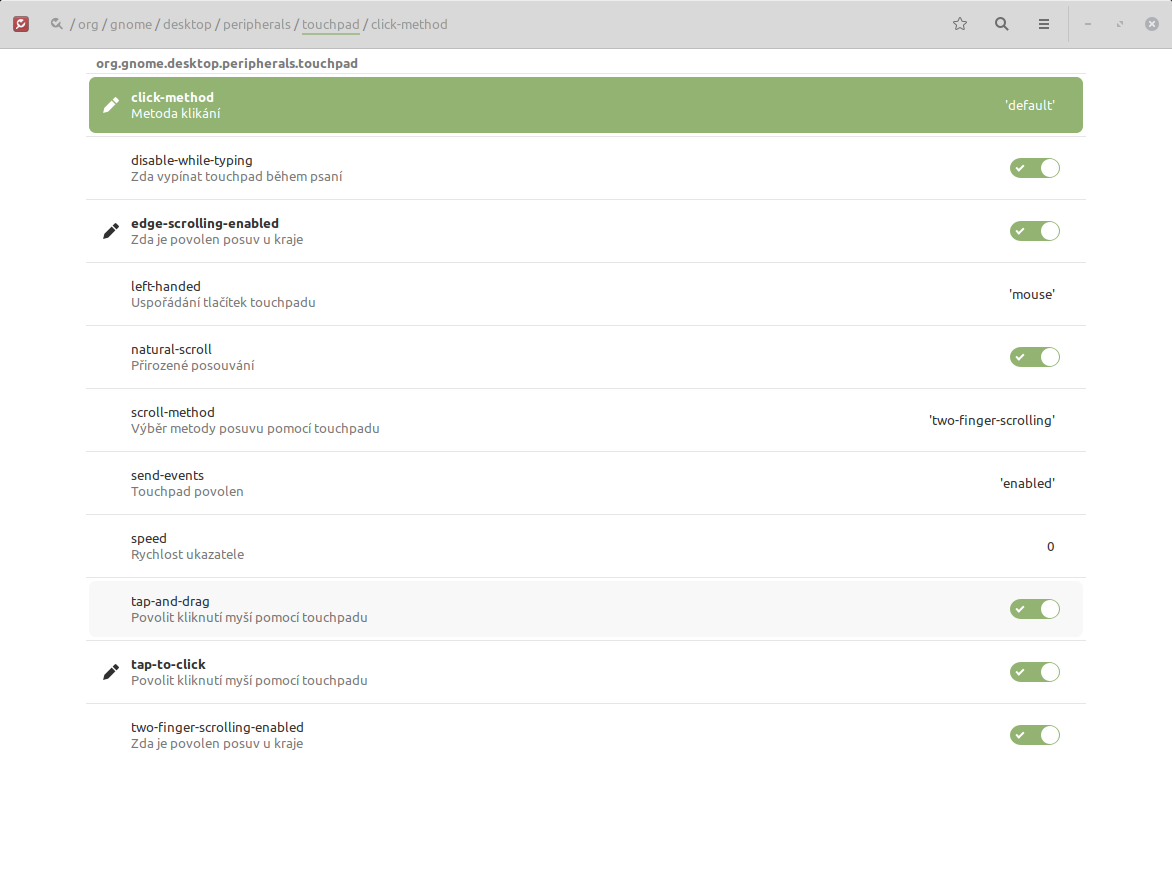1172x879 pixels.
Task: Navigate to 'desktop' path segment
Action: [187, 24]
